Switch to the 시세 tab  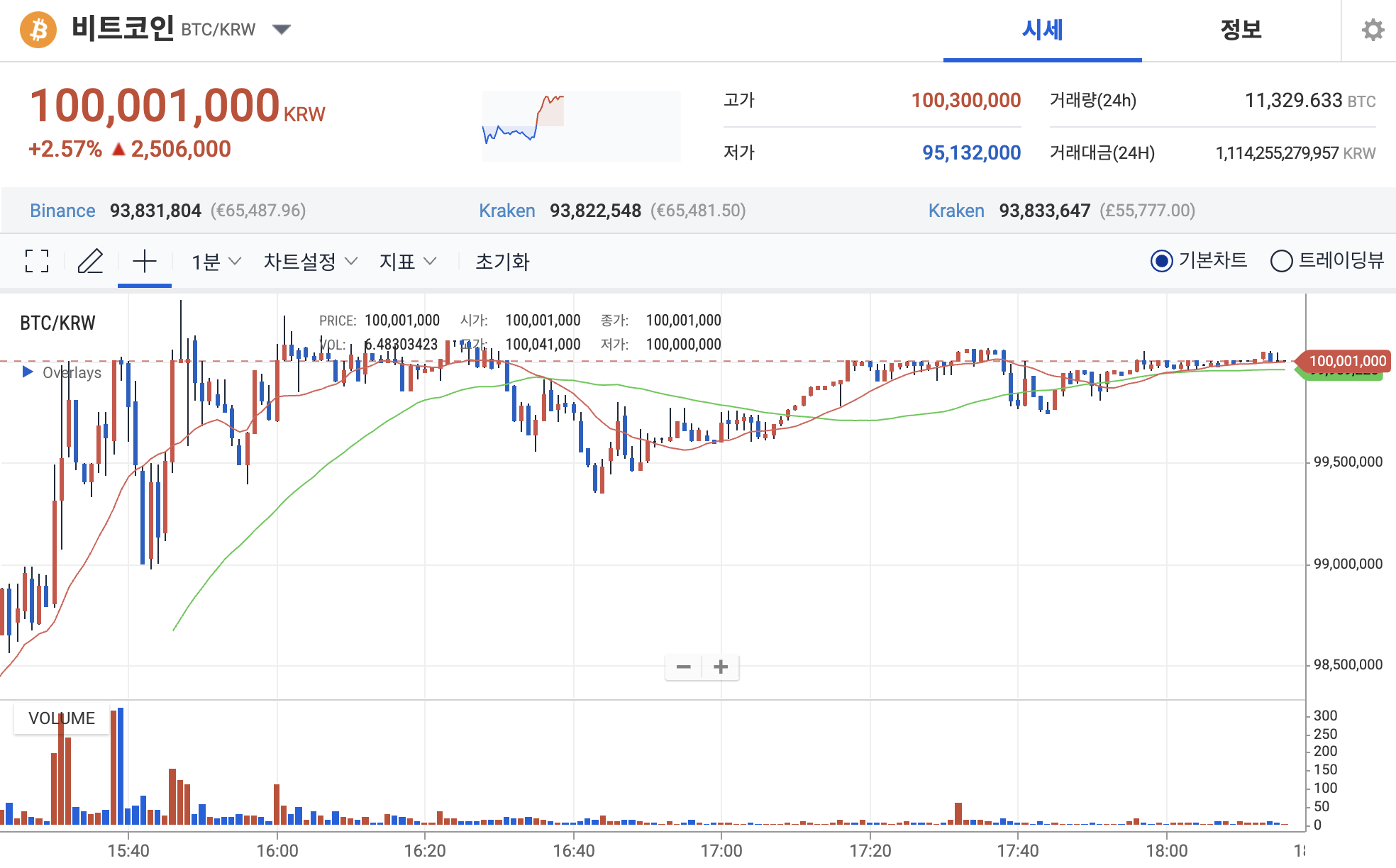1042,30
